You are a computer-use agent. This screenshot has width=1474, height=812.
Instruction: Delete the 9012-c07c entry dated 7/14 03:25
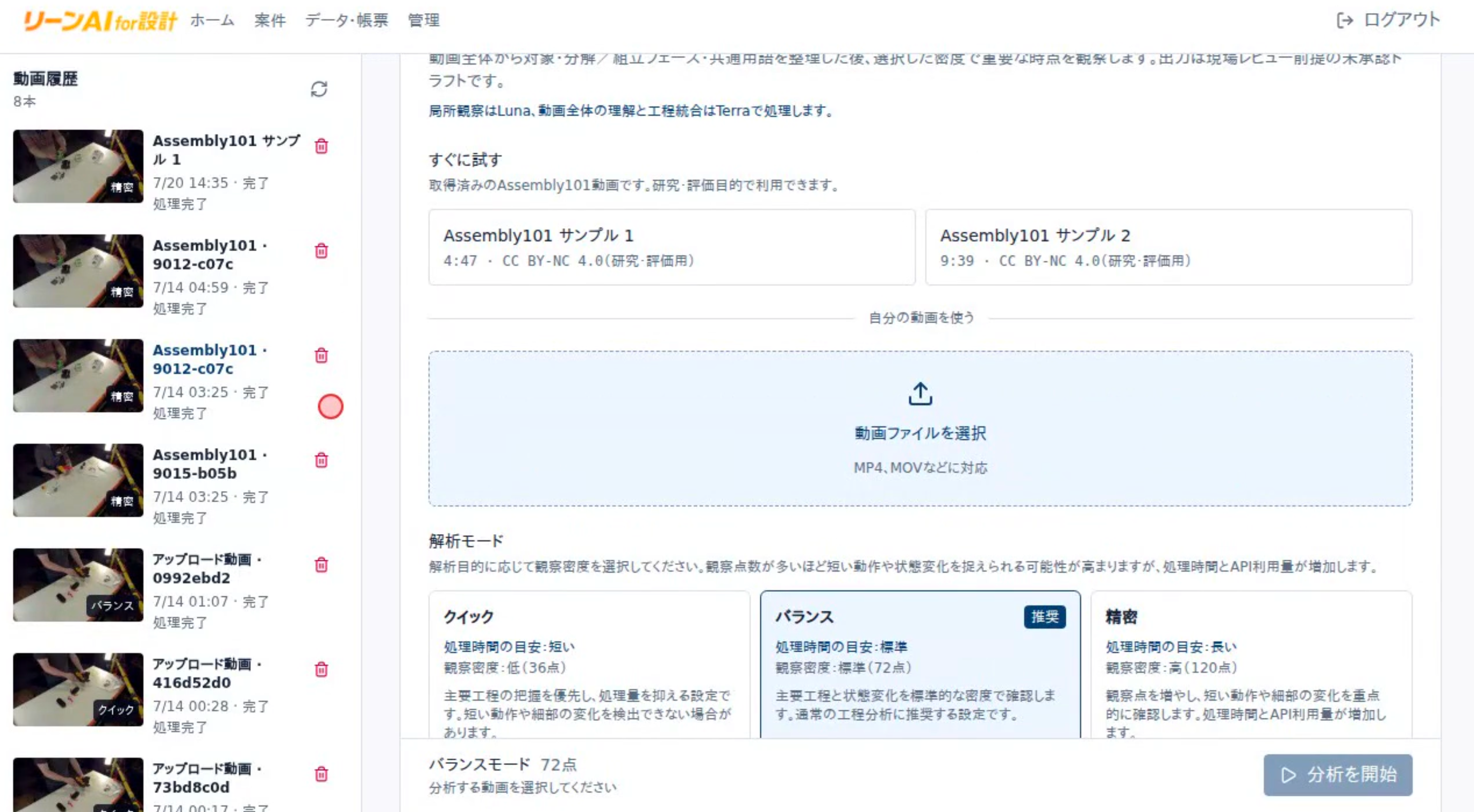point(322,356)
